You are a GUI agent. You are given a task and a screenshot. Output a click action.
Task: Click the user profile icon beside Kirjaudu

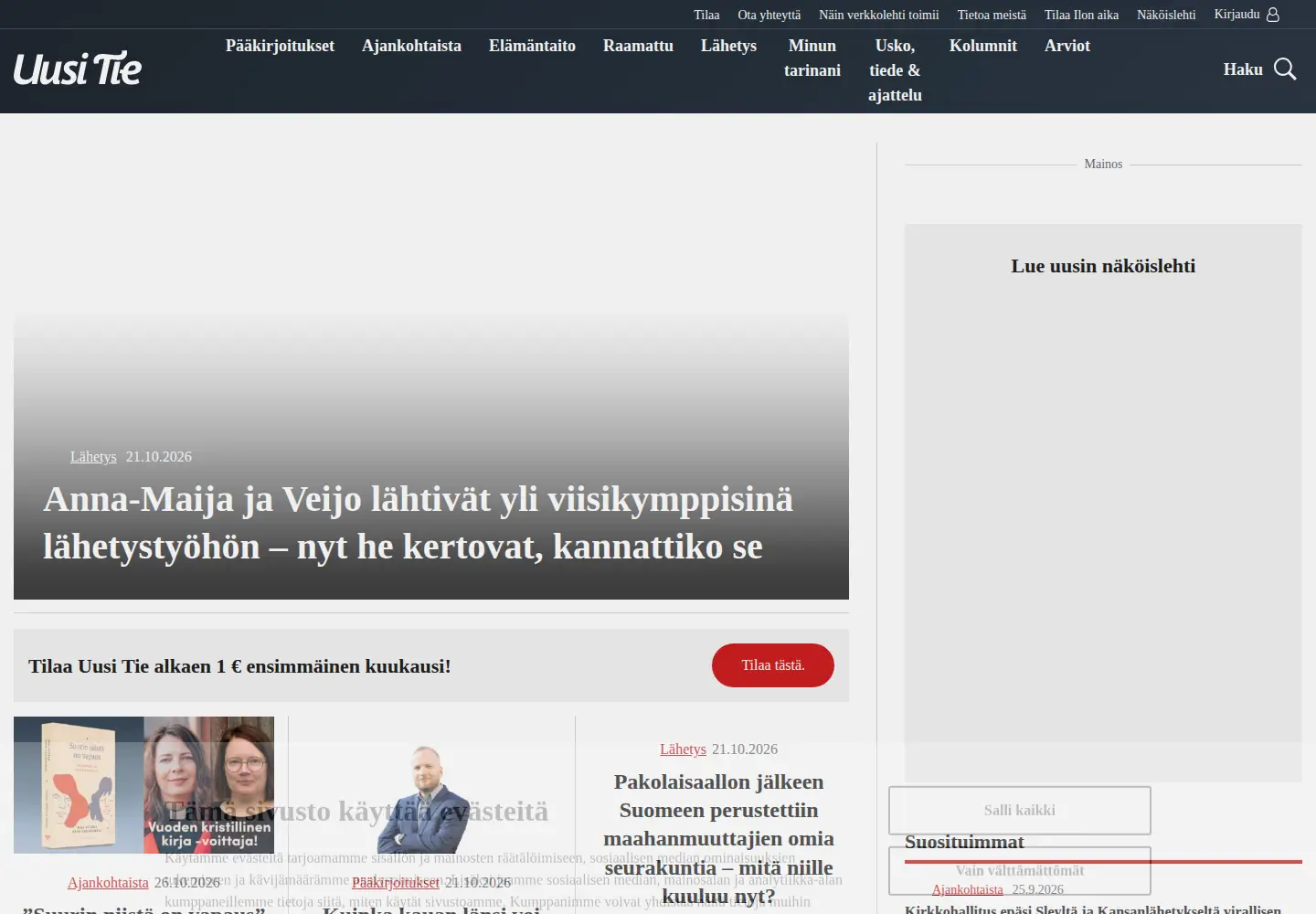click(1273, 15)
